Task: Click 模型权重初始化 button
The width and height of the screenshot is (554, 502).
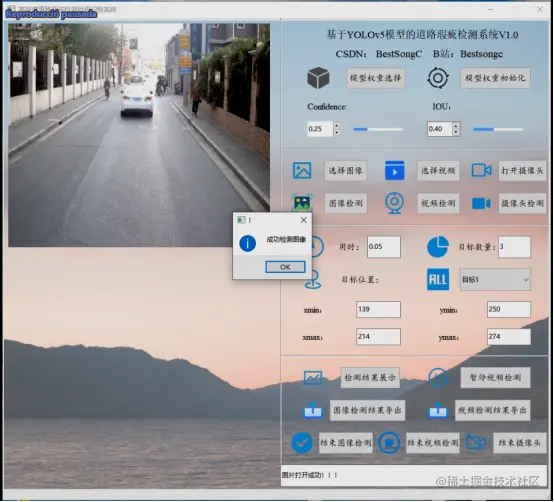Action: [x=495, y=78]
